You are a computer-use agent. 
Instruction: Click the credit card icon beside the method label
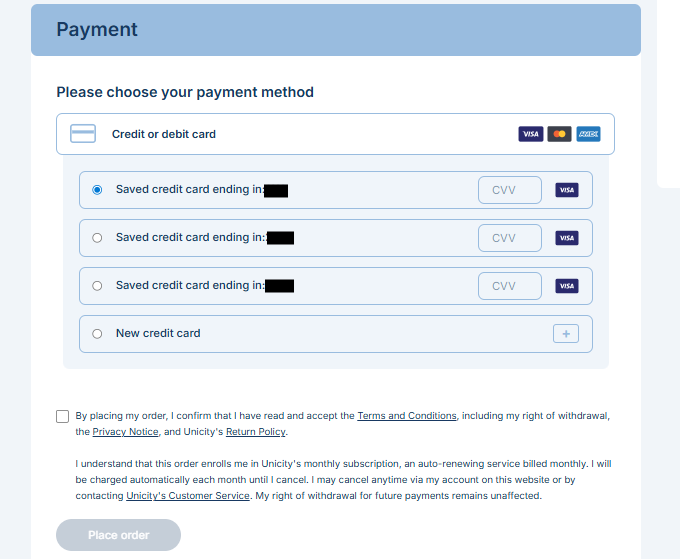click(83, 134)
